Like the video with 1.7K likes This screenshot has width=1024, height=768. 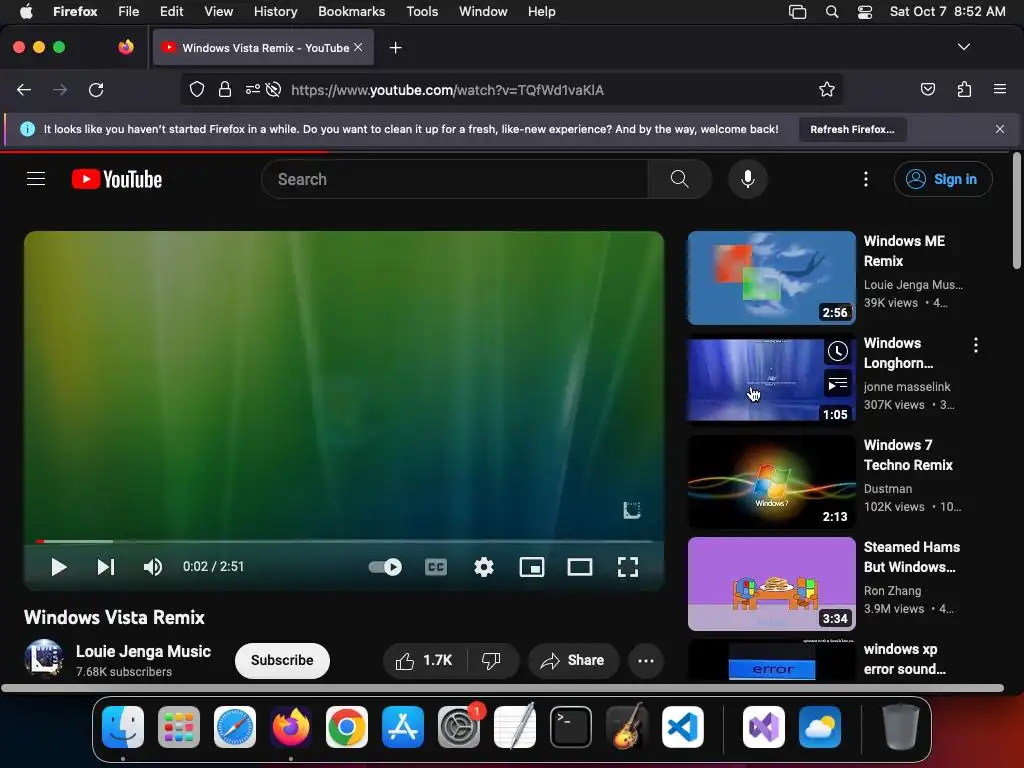[424, 660]
